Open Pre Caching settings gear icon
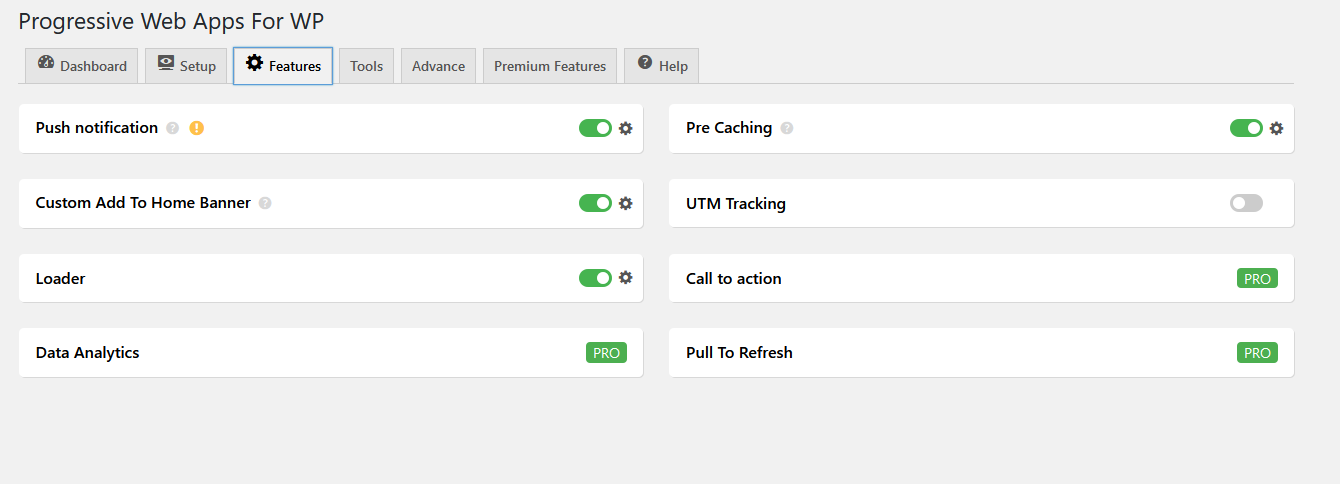 pyautogui.click(x=1276, y=128)
